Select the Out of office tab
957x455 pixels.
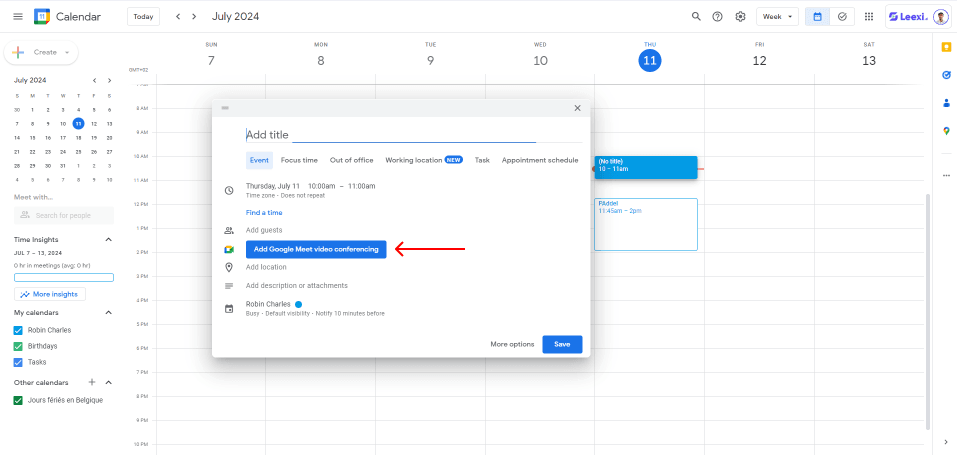(x=352, y=160)
